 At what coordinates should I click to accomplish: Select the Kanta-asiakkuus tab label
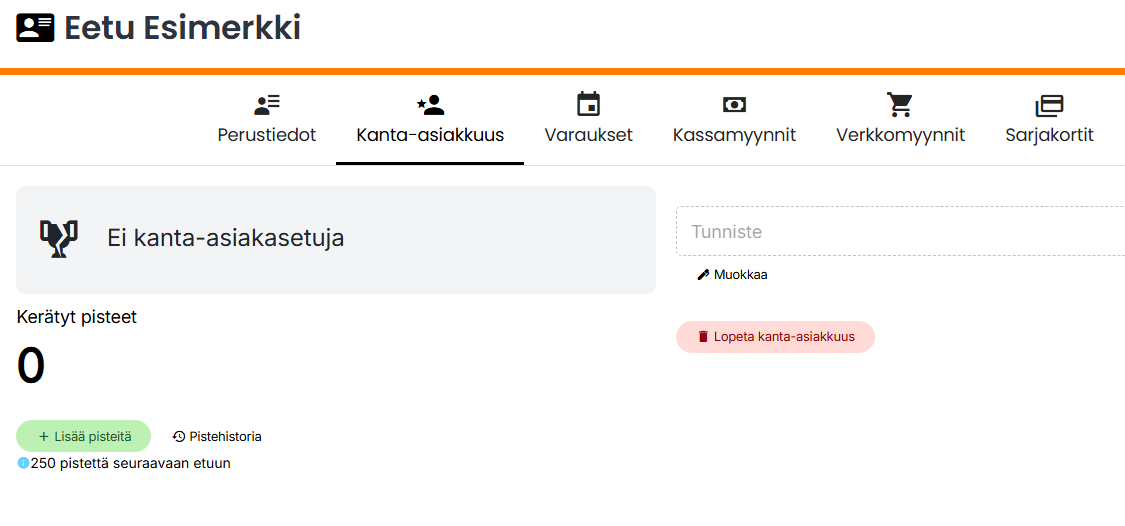[430, 135]
